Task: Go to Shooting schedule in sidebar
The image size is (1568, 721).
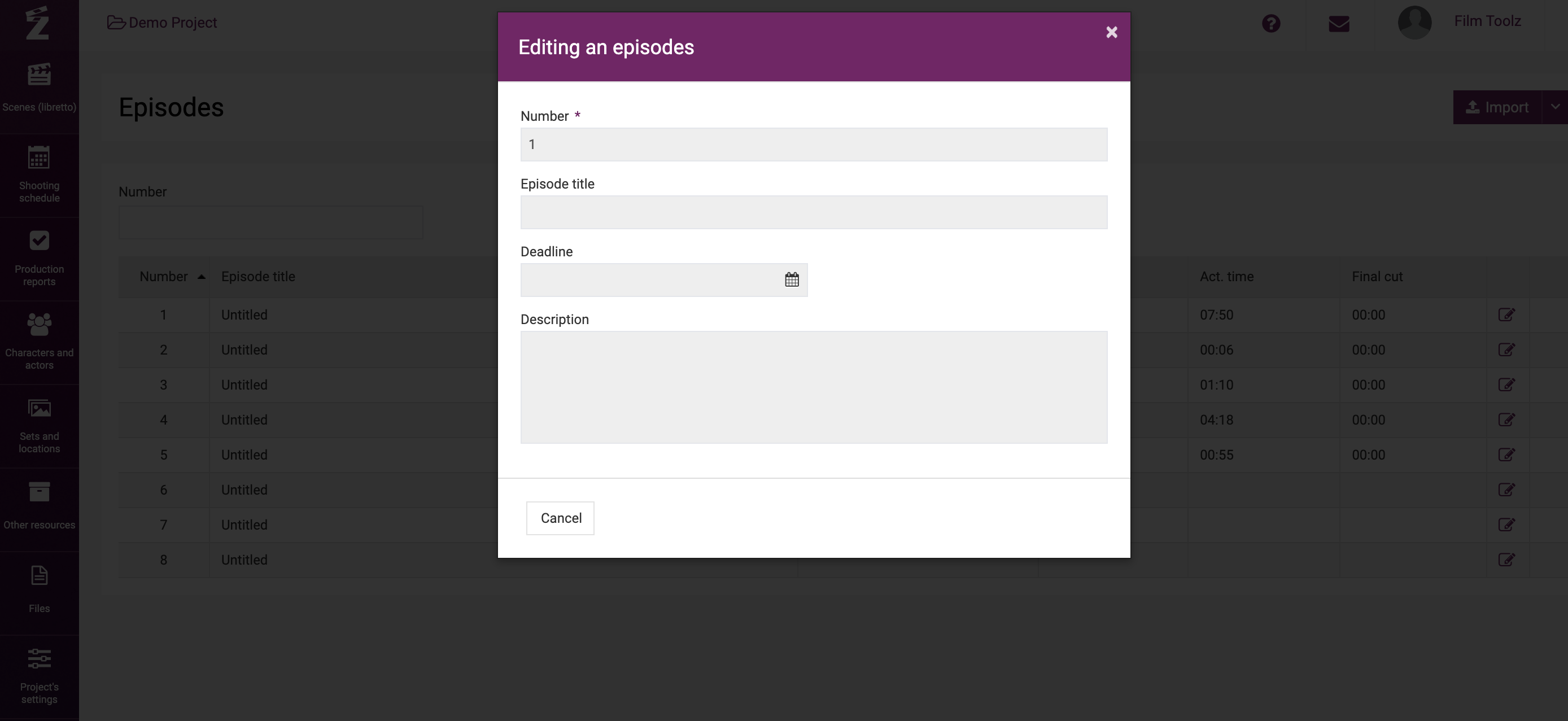Action: click(39, 174)
